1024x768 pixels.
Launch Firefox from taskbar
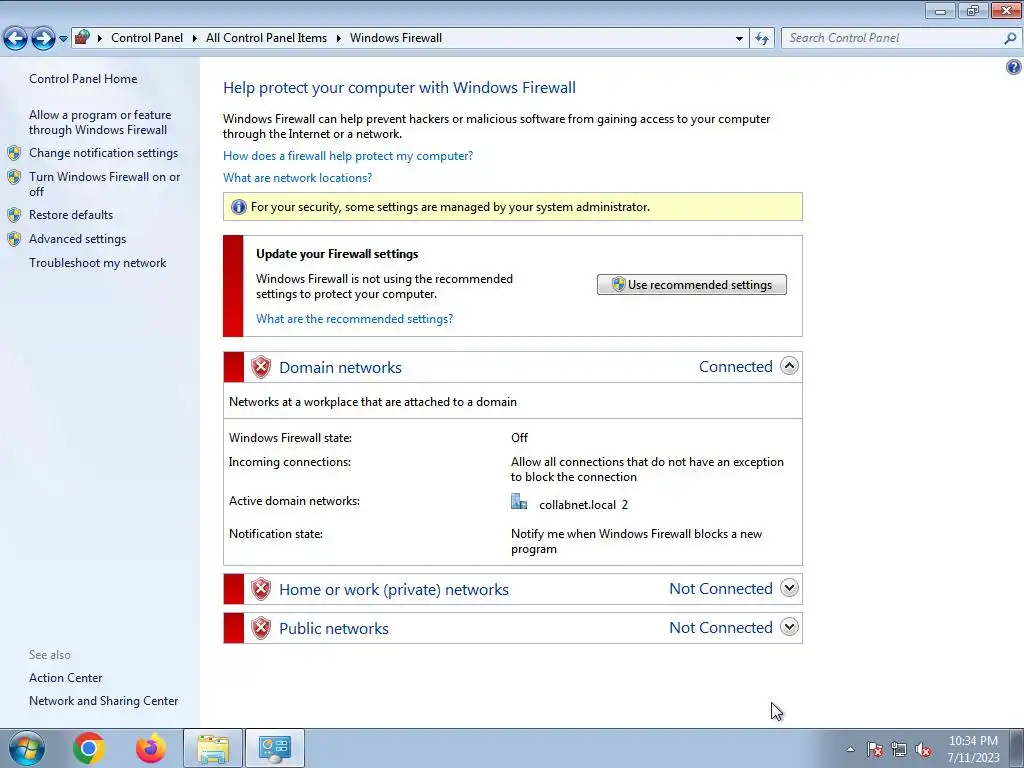click(151, 748)
